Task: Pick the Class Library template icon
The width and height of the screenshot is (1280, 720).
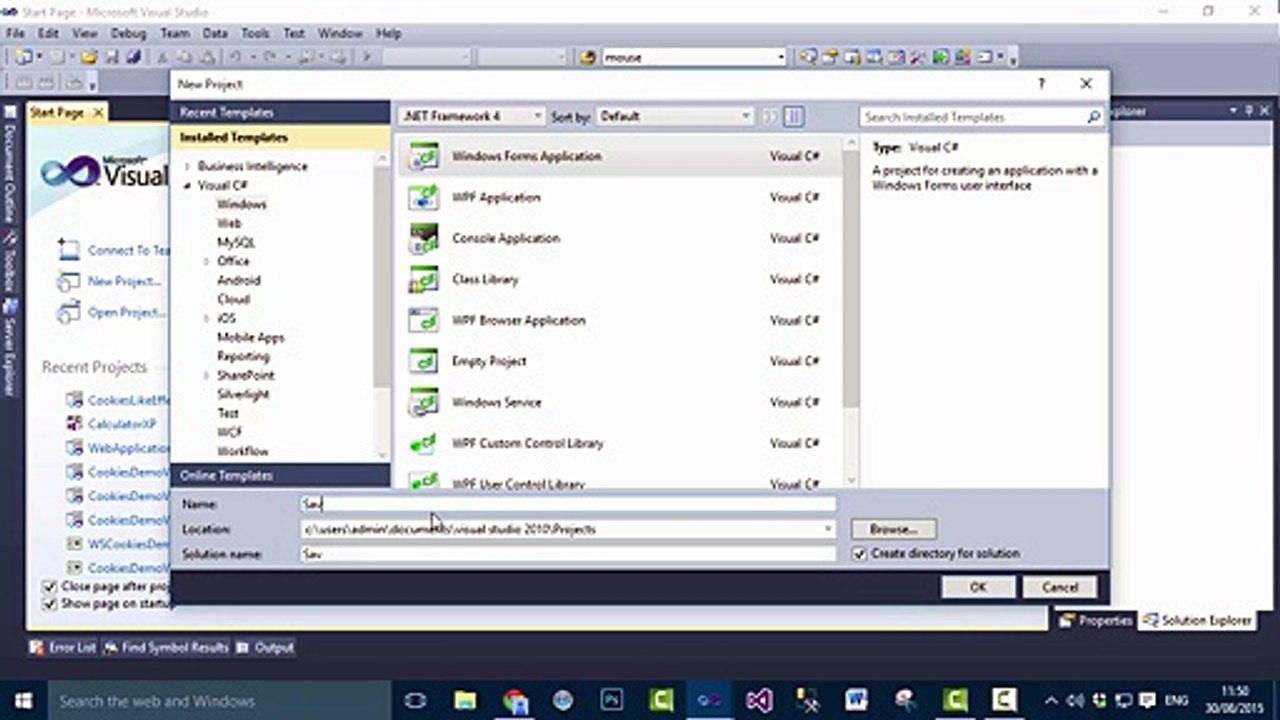Action: pyautogui.click(x=424, y=280)
